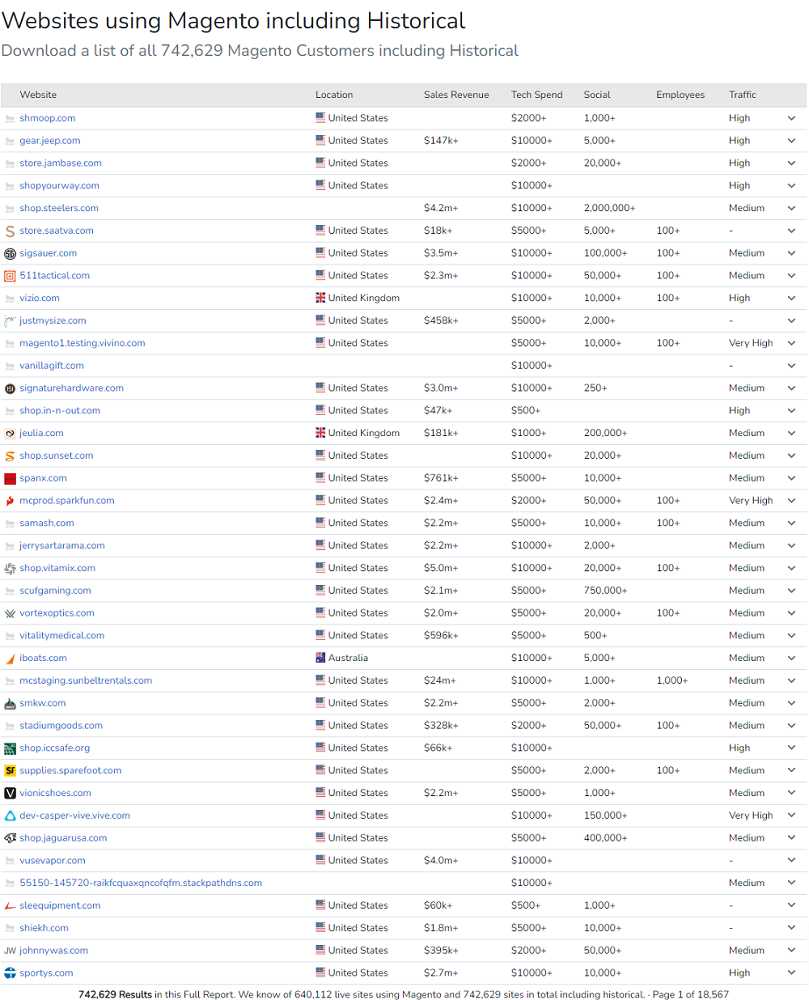The width and height of the screenshot is (809, 1000).
Task: Click the jeulia.com favicon
Action: click(x=10, y=433)
